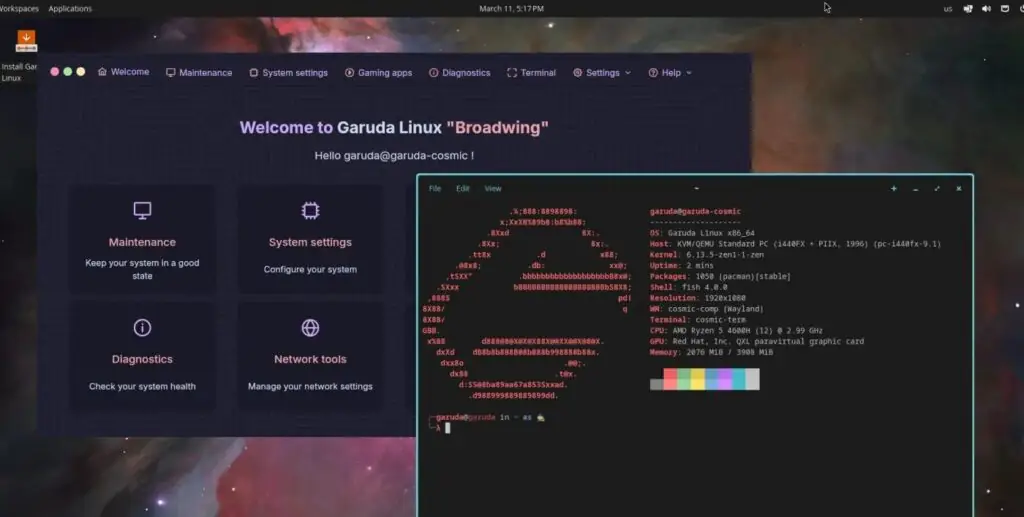Close the terminal window

point(959,189)
